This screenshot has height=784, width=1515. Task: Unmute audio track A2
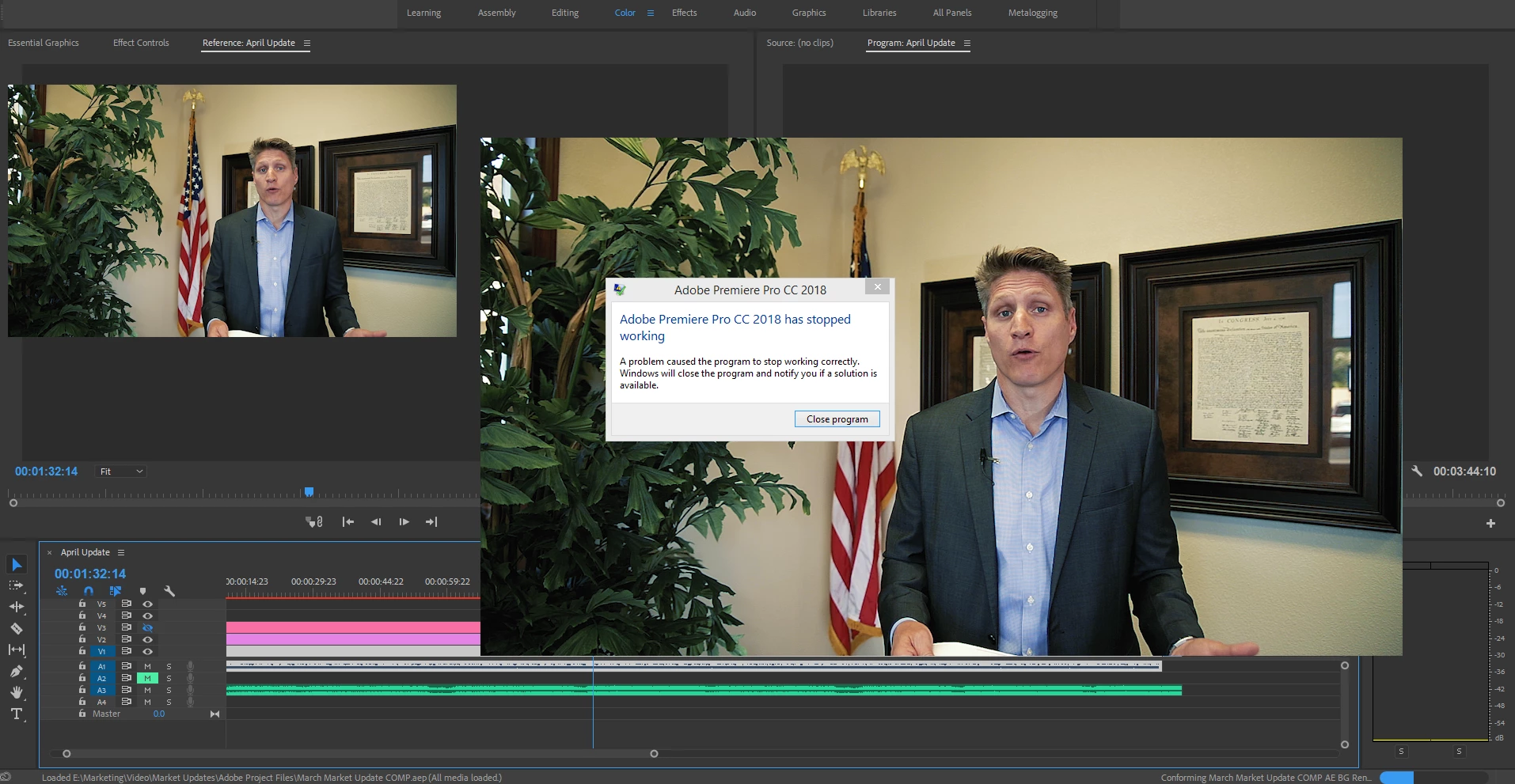click(147, 678)
